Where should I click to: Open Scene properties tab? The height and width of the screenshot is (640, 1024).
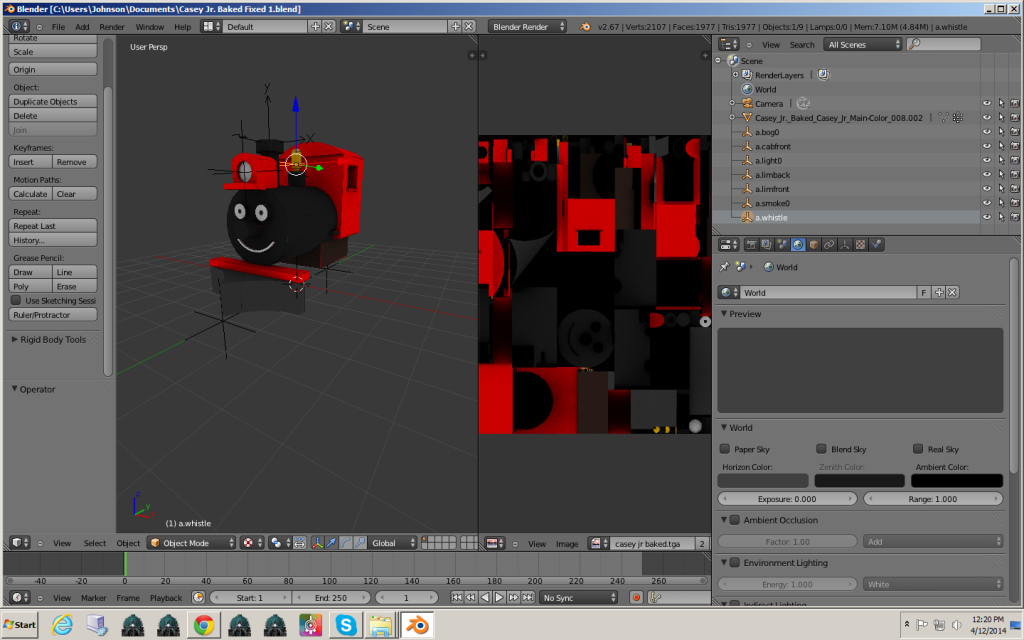pos(782,245)
